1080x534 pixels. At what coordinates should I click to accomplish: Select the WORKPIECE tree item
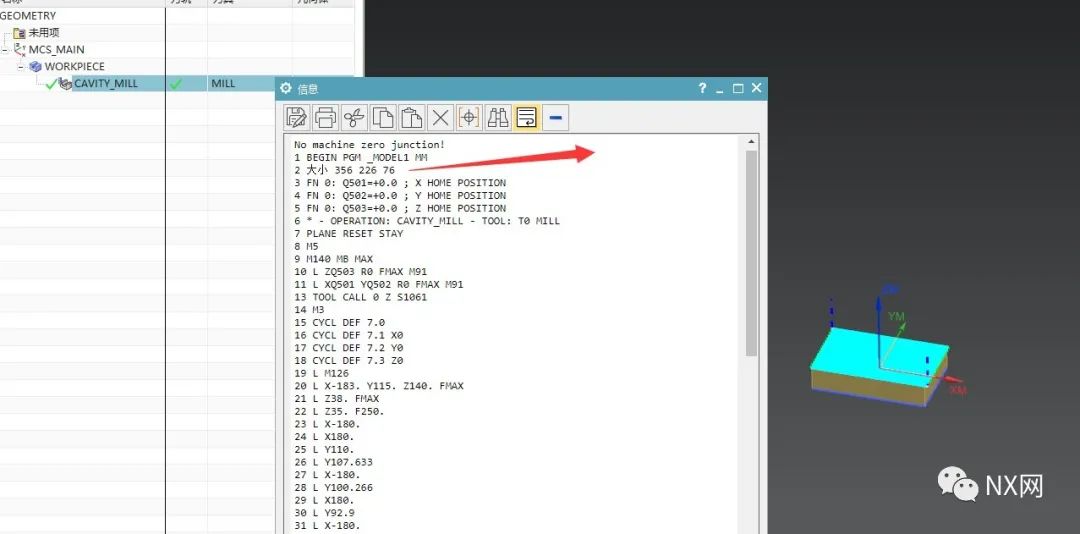[74, 67]
